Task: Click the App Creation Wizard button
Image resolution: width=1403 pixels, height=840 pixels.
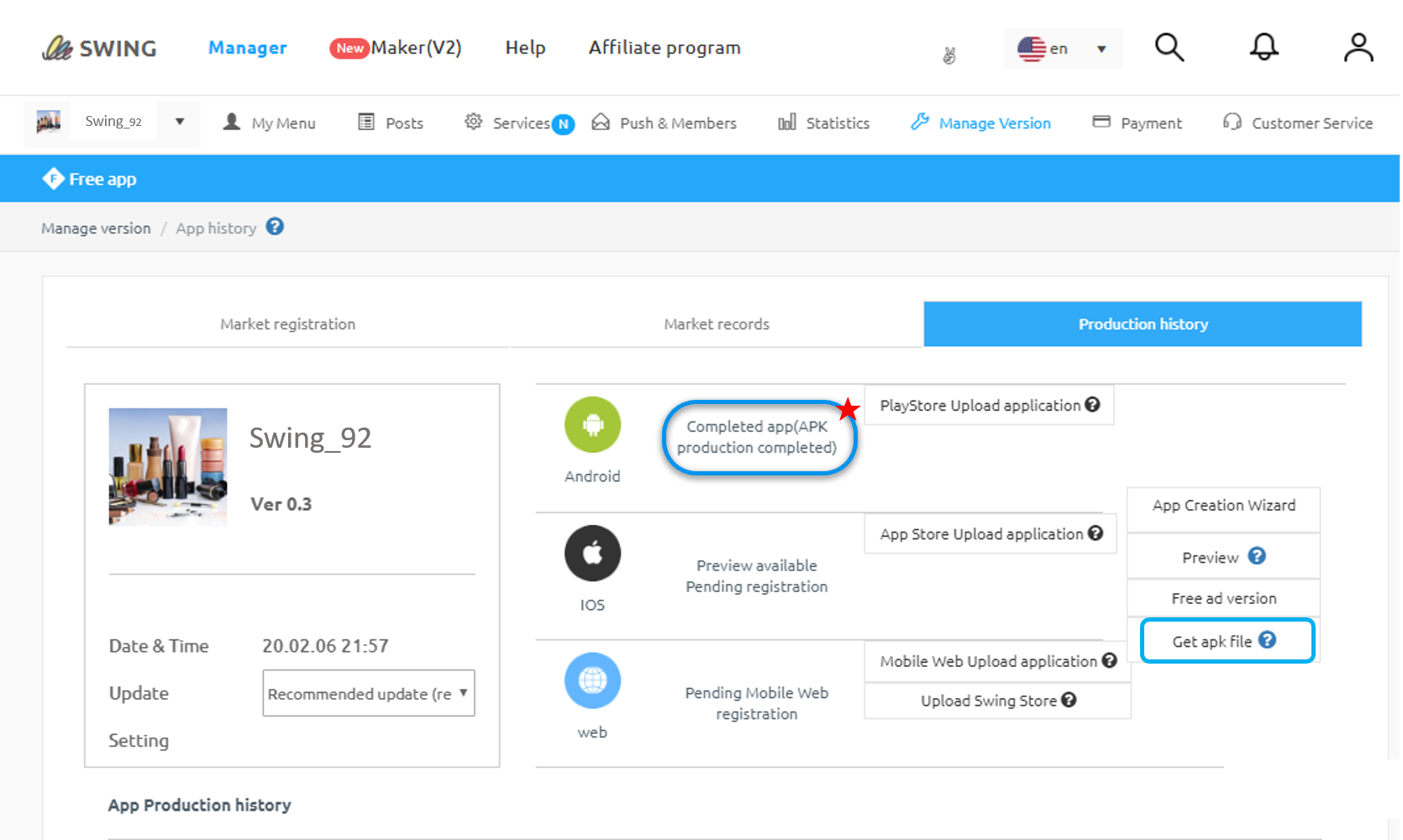Action: [x=1223, y=506]
